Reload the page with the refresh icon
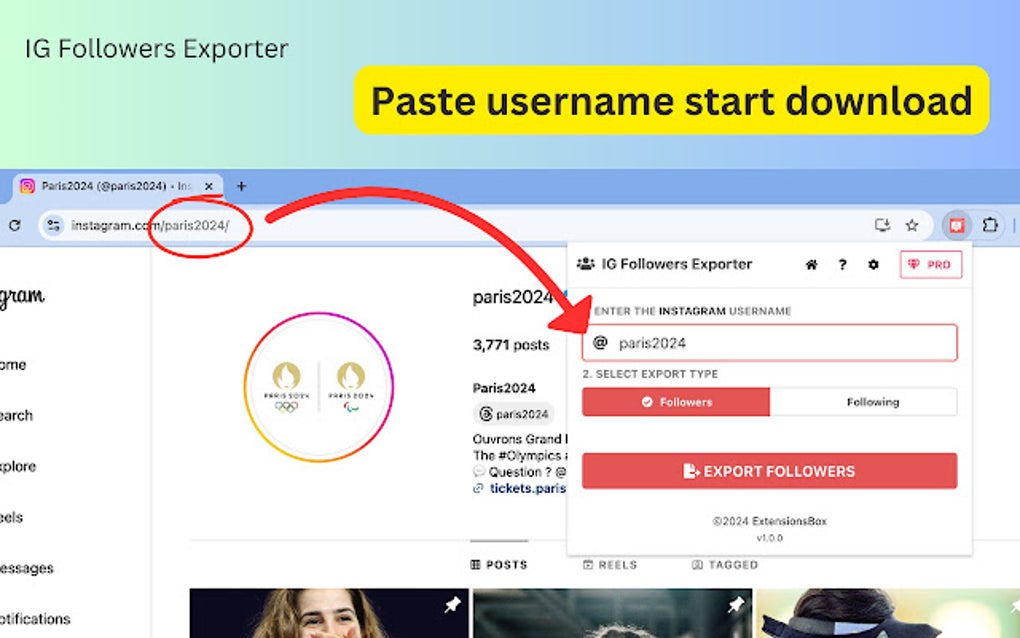The height and width of the screenshot is (638, 1020). (14, 226)
